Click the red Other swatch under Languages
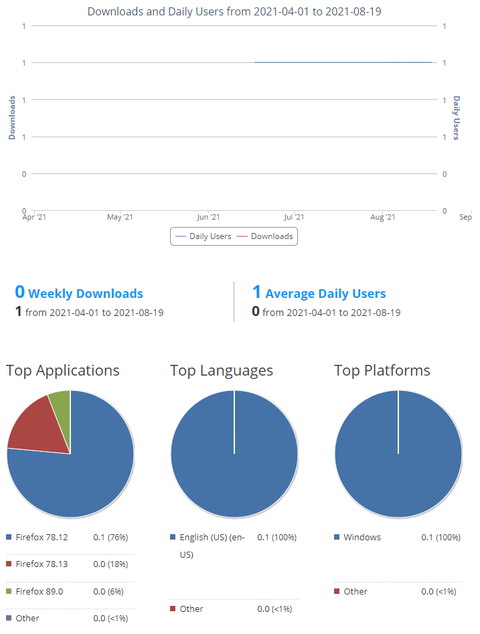 (173, 609)
